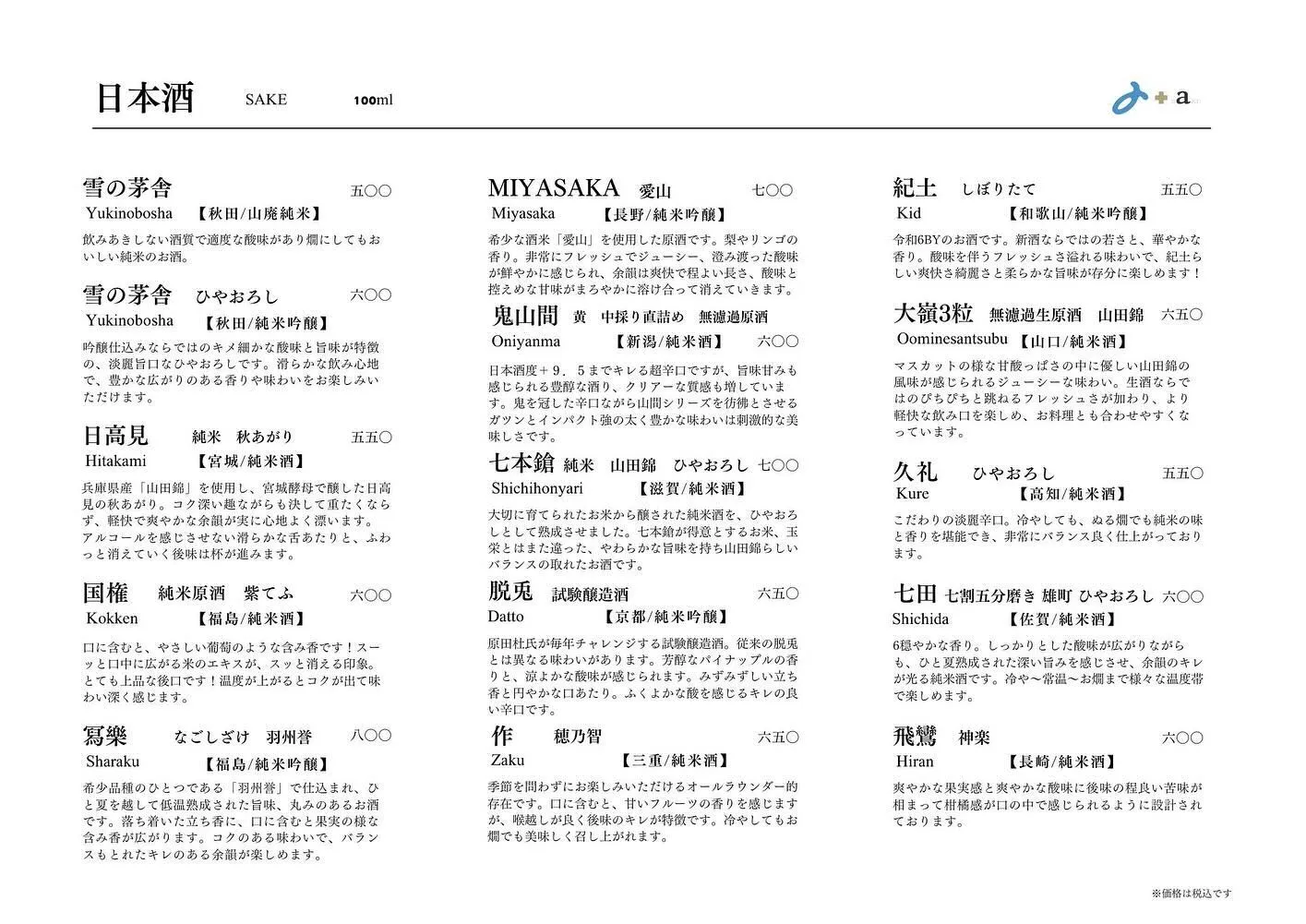Click the romanized name Shichida
The width and height of the screenshot is (1306, 924).
point(922,619)
